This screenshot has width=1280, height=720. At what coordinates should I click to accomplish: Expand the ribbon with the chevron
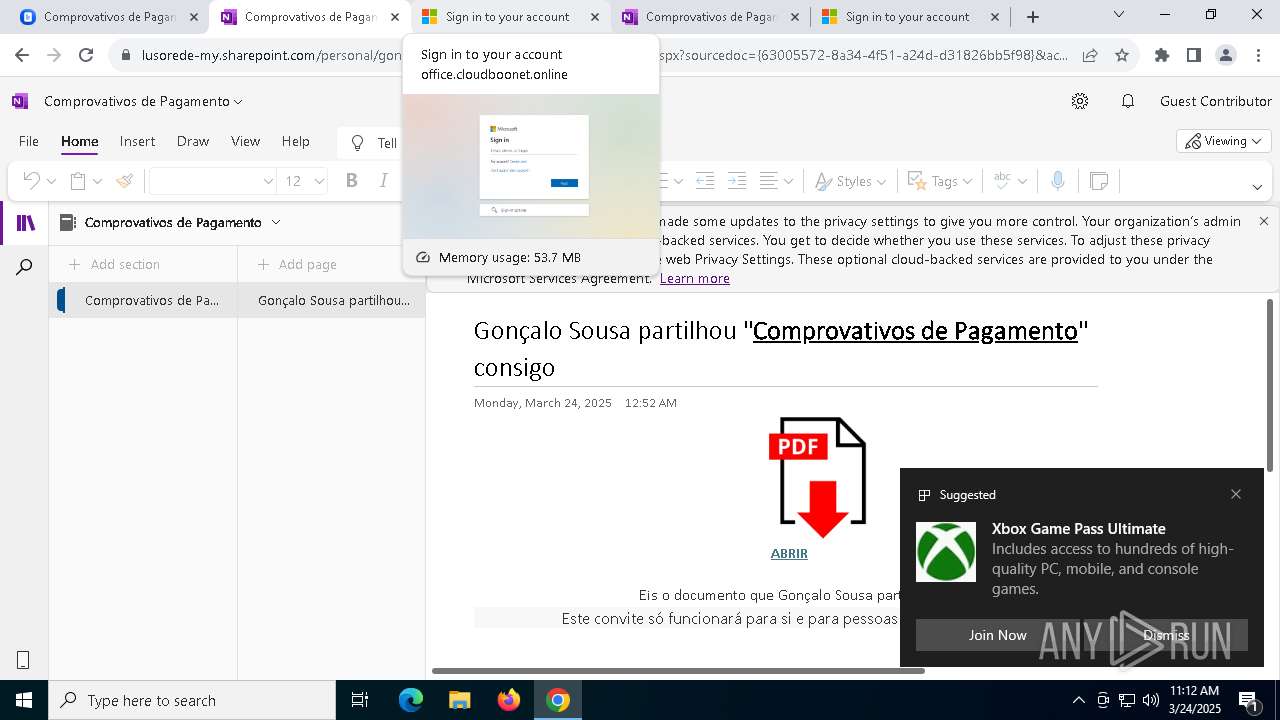pyautogui.click(x=1257, y=187)
